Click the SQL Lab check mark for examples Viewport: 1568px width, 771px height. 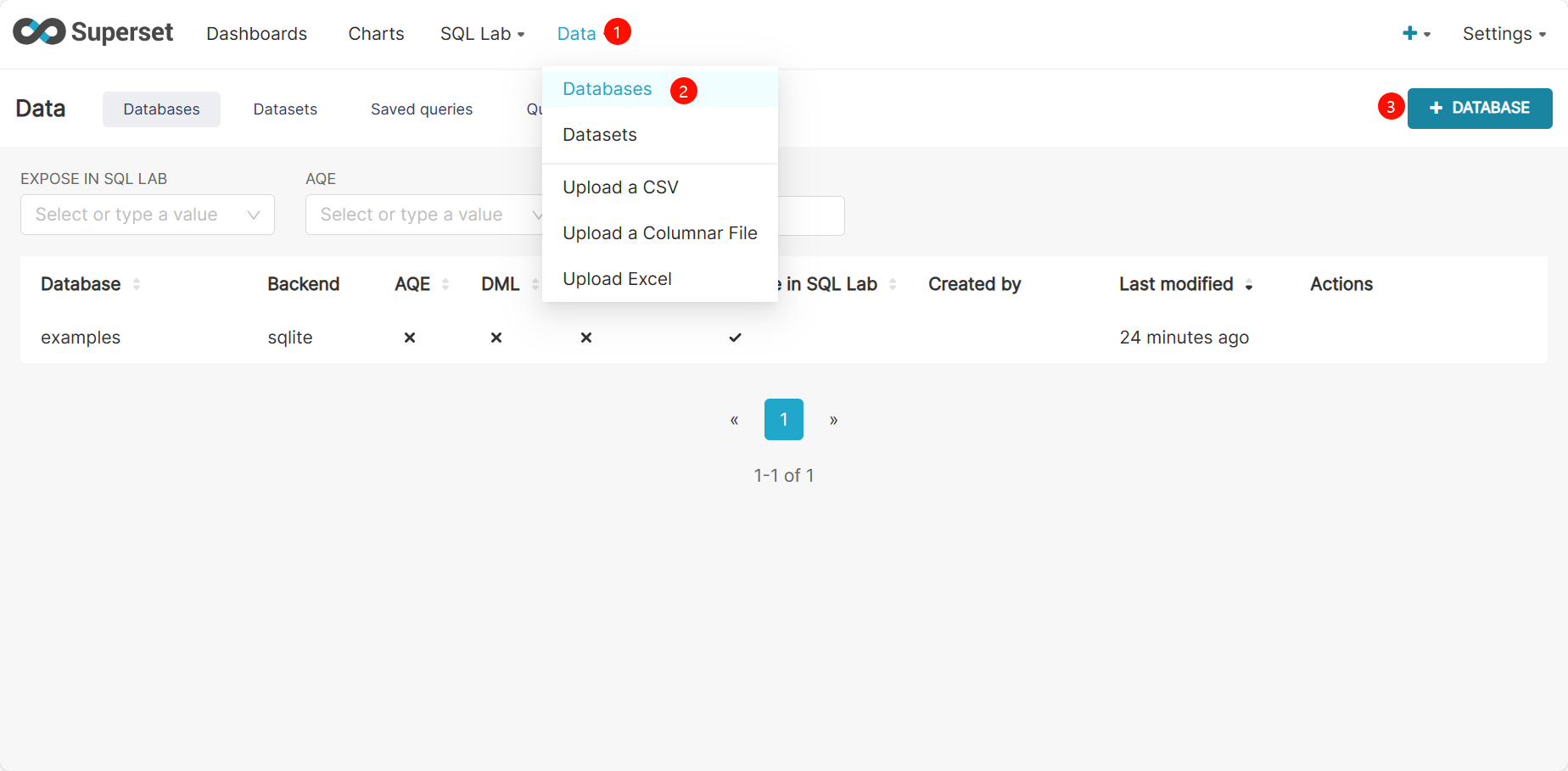736,338
